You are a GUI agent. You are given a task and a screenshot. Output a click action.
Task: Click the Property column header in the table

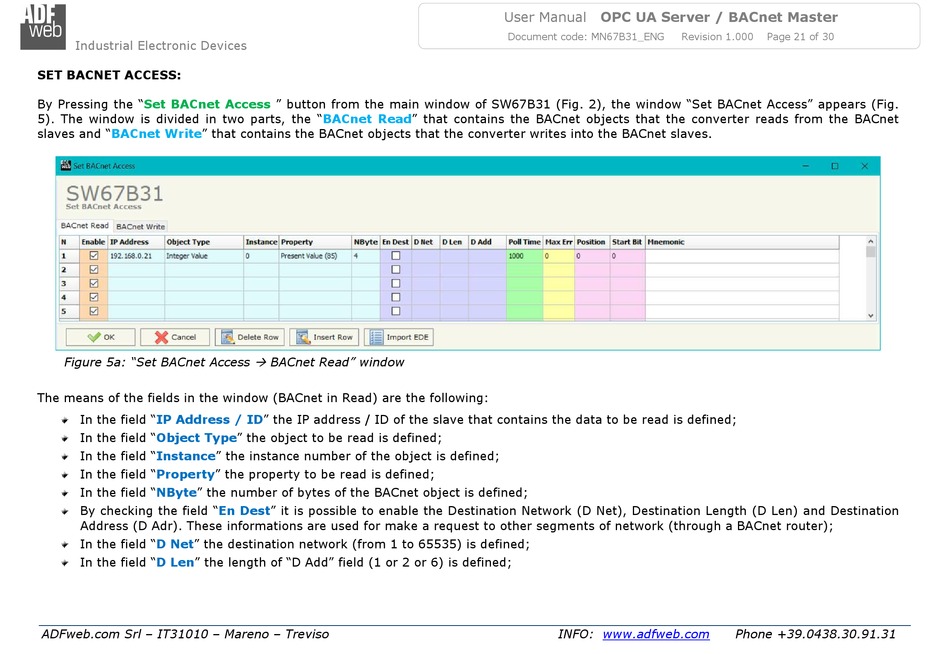[x=315, y=242]
